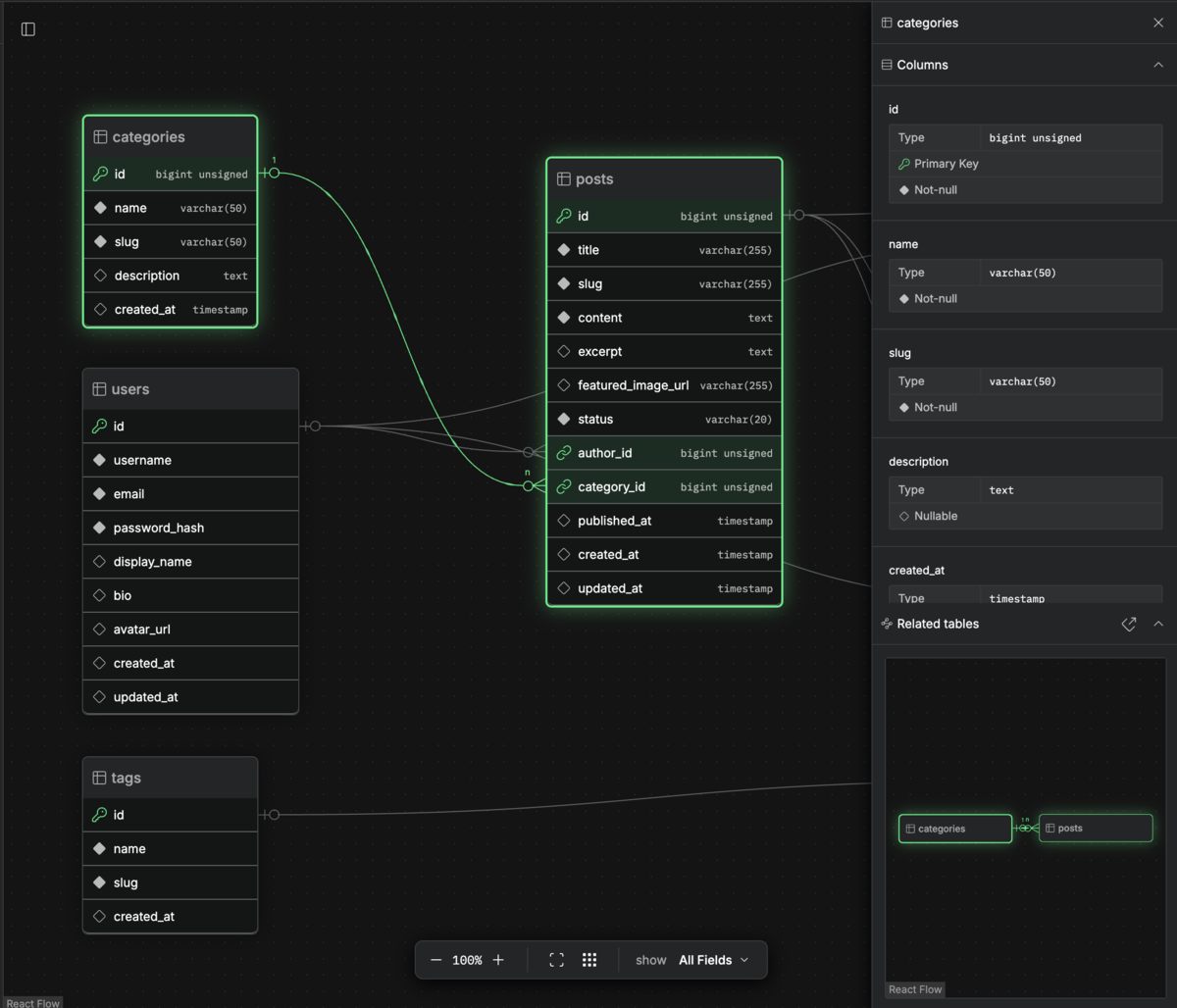
Task: Click not-null diamond of users email
Action: click(x=99, y=493)
